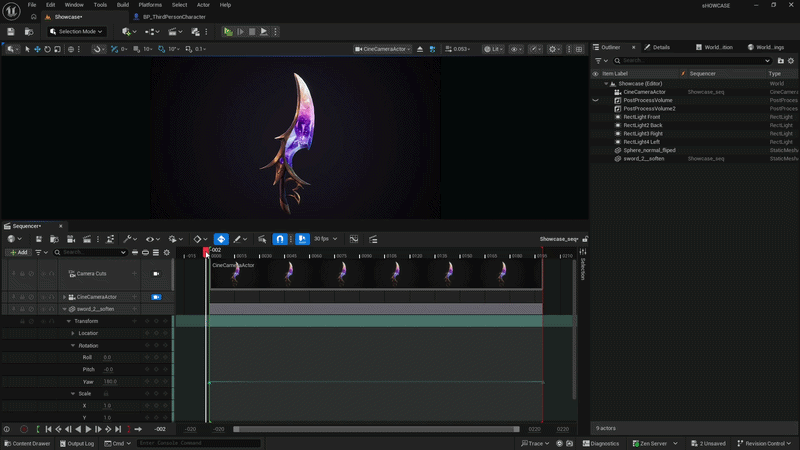Click the Sequencer horizontal time range scrollbar
The width and height of the screenshot is (800, 450).
tap(376, 430)
